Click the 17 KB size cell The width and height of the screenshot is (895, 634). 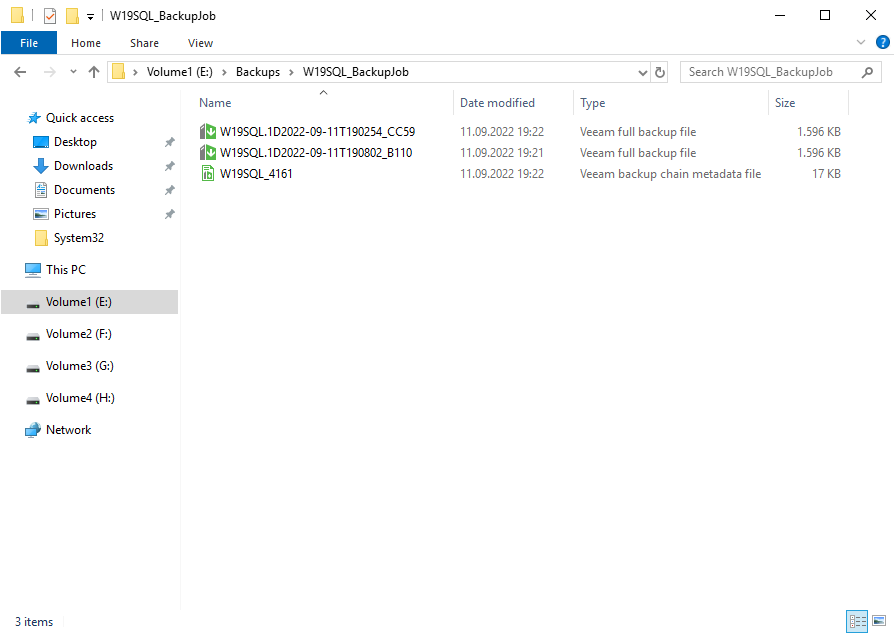pos(827,174)
